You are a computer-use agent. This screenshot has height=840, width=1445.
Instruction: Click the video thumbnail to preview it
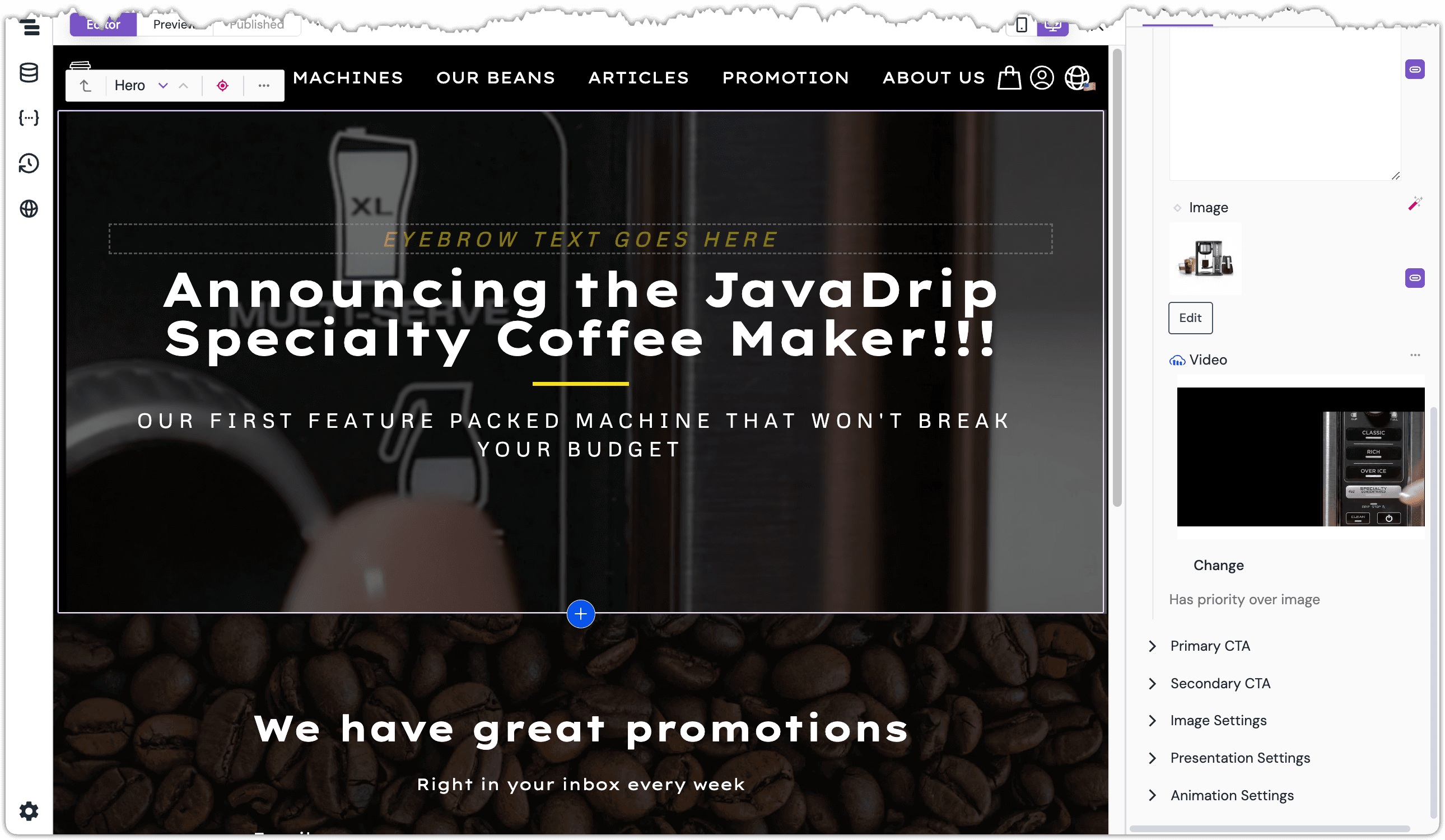tap(1300, 457)
